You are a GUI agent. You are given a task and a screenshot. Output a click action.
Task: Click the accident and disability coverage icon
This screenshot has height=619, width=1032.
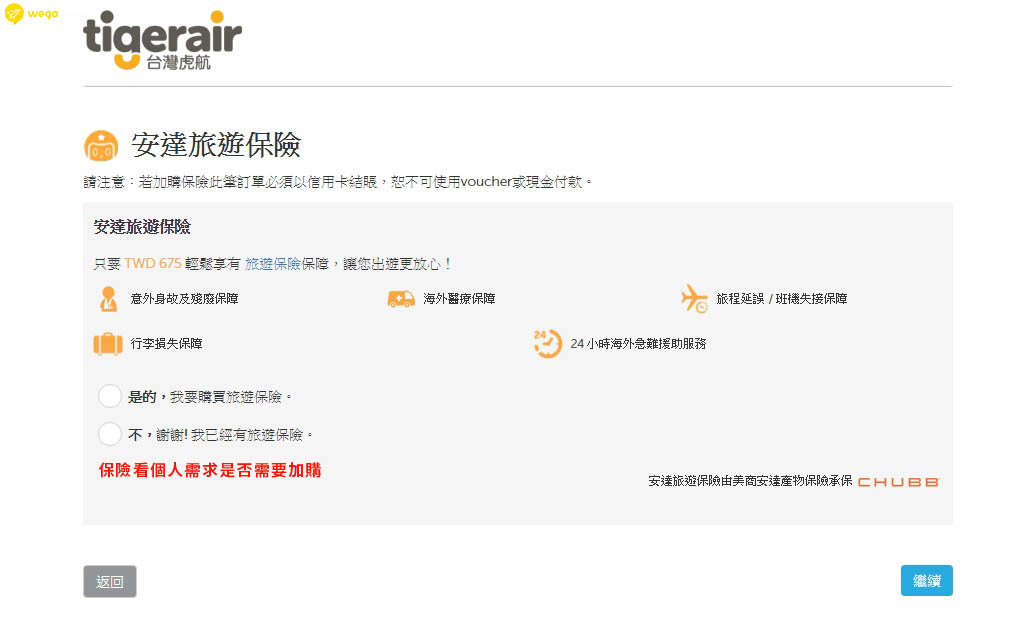click(x=109, y=299)
